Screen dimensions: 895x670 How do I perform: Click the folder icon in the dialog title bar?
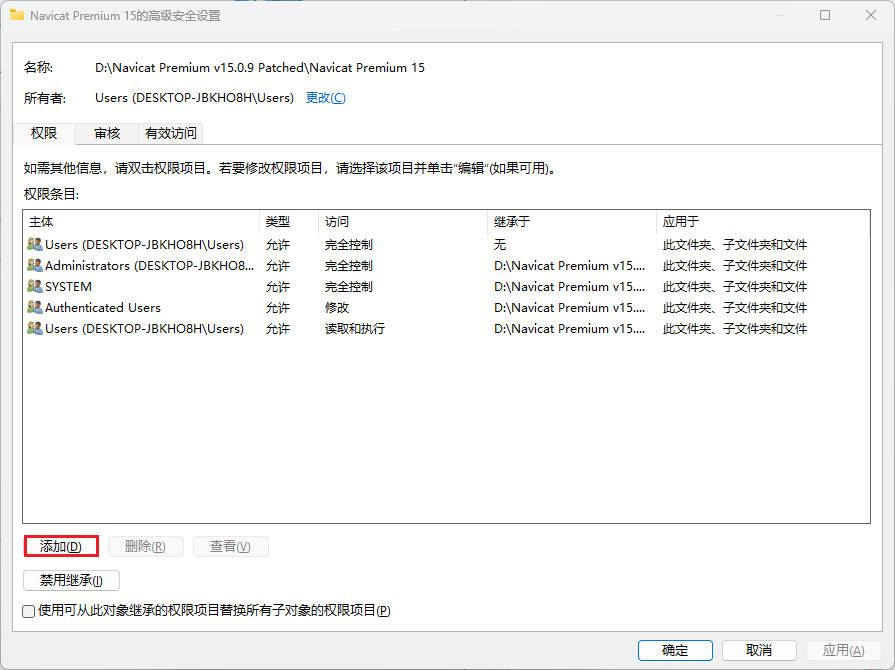pyautogui.click(x=18, y=15)
